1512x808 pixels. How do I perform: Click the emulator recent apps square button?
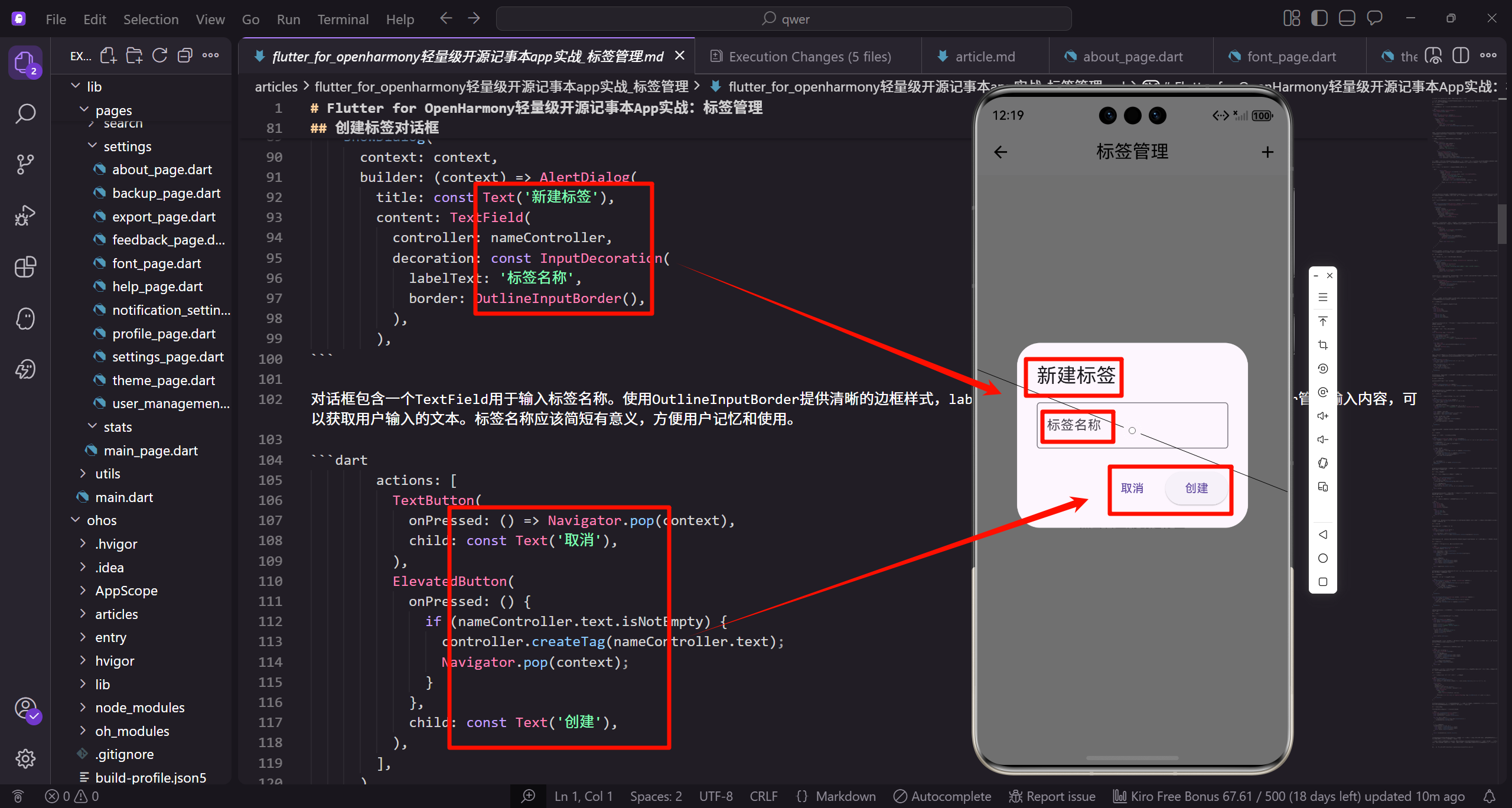click(1323, 582)
